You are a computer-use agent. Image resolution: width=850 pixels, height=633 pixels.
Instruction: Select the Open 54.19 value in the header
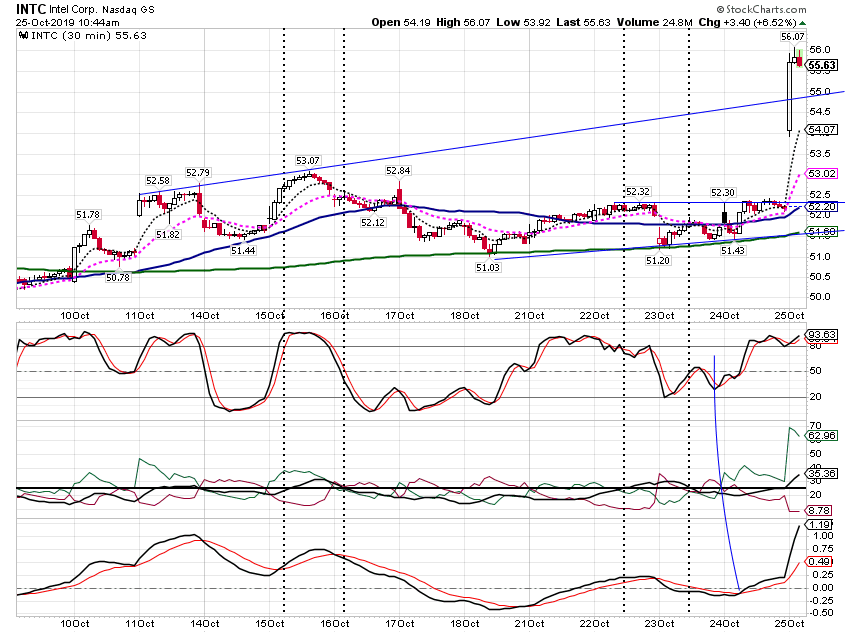click(x=401, y=23)
